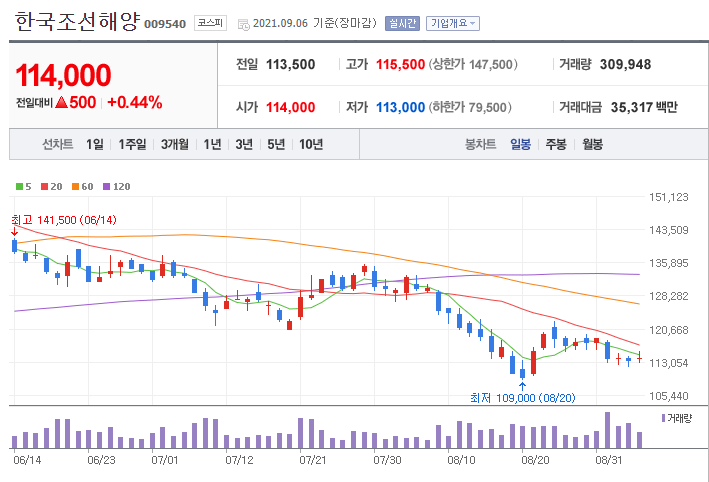Click the 2021.09.06 기준(장마감) date text
This screenshot has height=482, width=709.
click(x=315, y=23)
